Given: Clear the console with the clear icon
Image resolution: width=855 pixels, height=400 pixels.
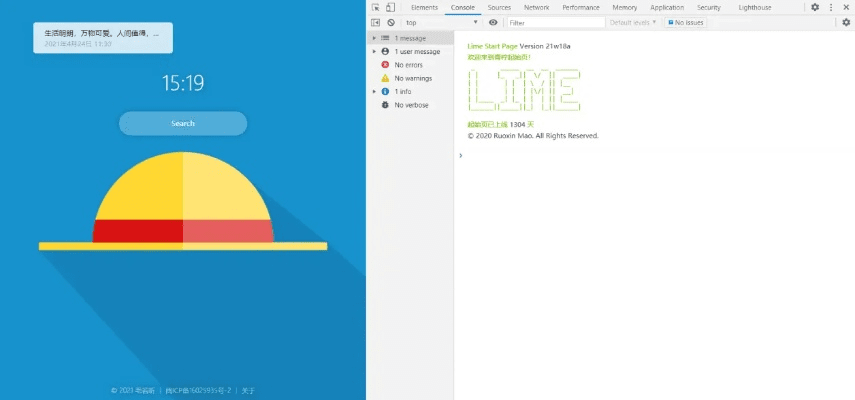Looking at the screenshot, I should click(391, 22).
